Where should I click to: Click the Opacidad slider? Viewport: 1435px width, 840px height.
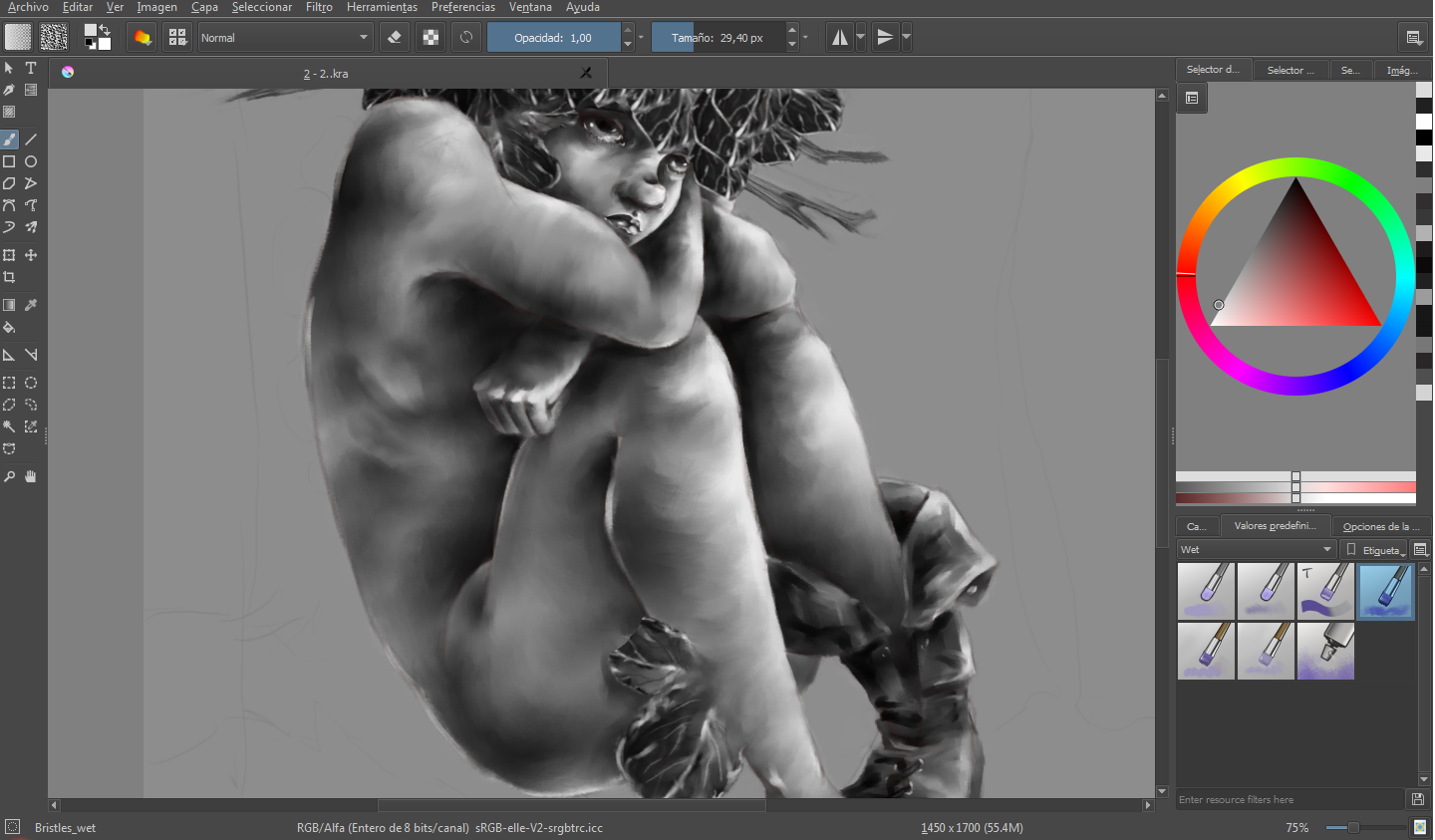[x=553, y=38]
